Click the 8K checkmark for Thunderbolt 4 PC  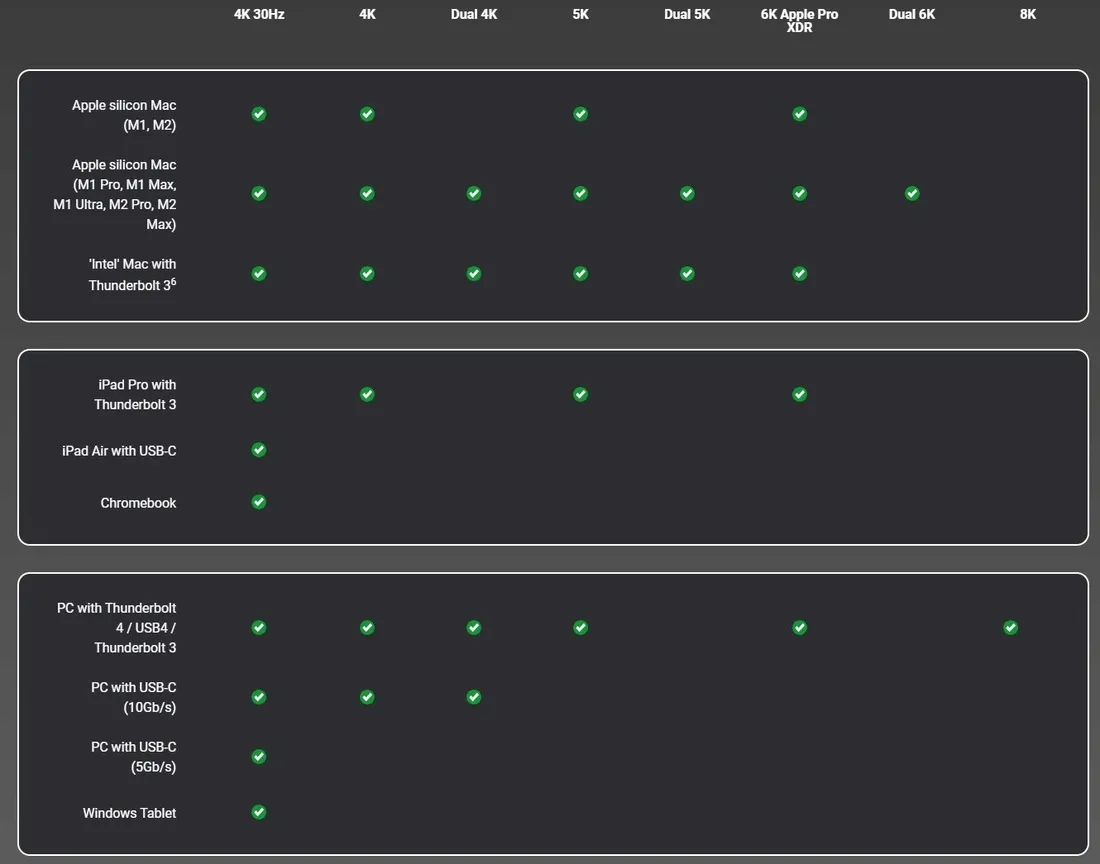(1010, 628)
